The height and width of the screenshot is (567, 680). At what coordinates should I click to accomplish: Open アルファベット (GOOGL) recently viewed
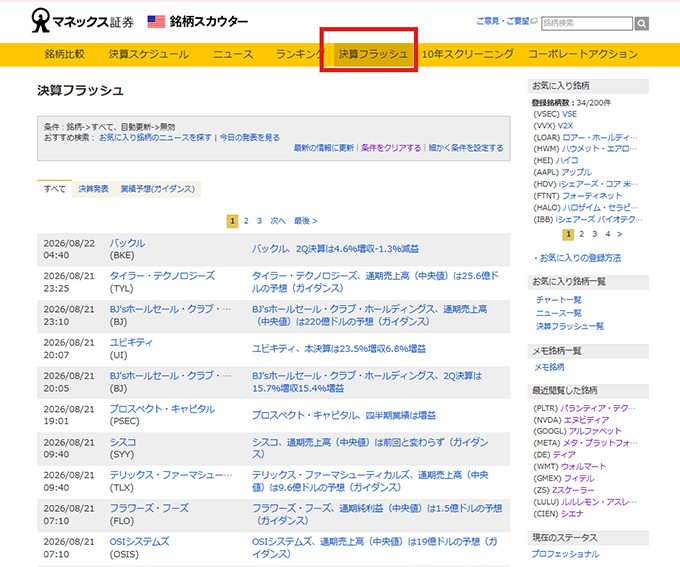pos(595,431)
